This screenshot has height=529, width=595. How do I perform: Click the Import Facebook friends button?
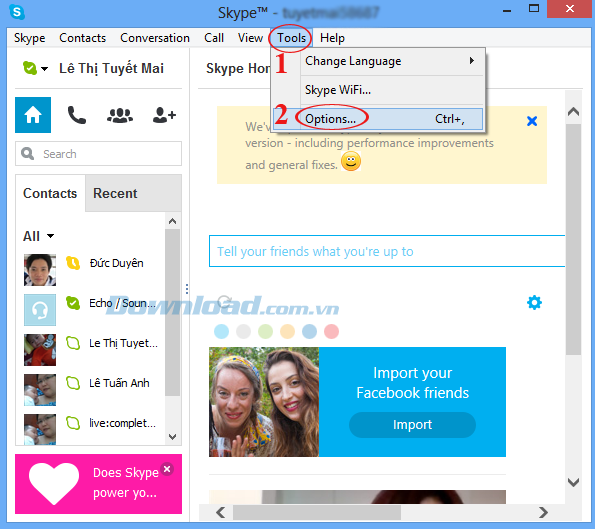pos(412,425)
